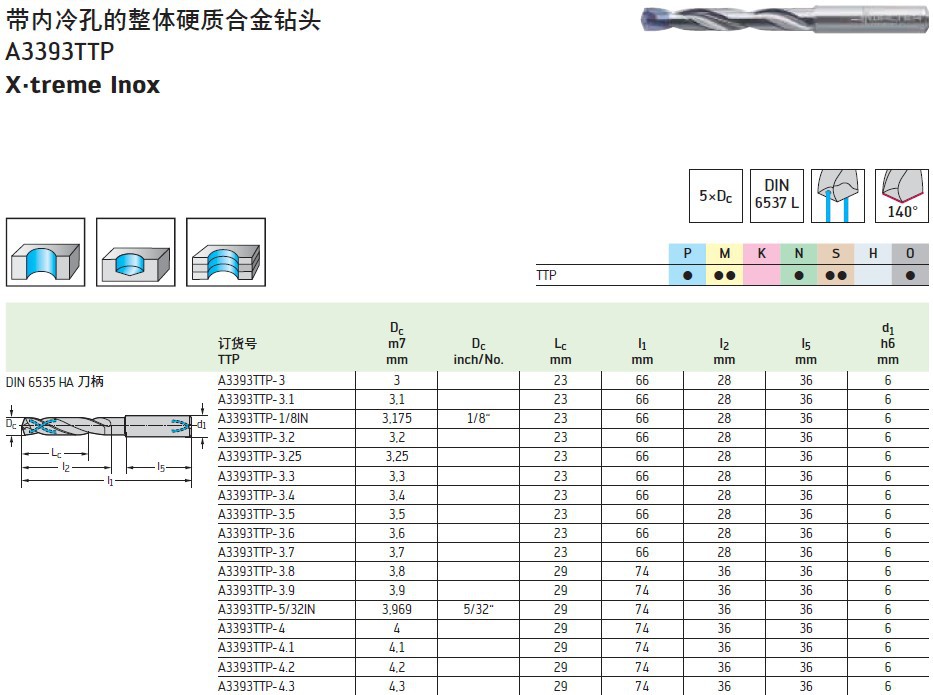
Task: Click order number A3393TTP-3.4
Action: point(256,495)
